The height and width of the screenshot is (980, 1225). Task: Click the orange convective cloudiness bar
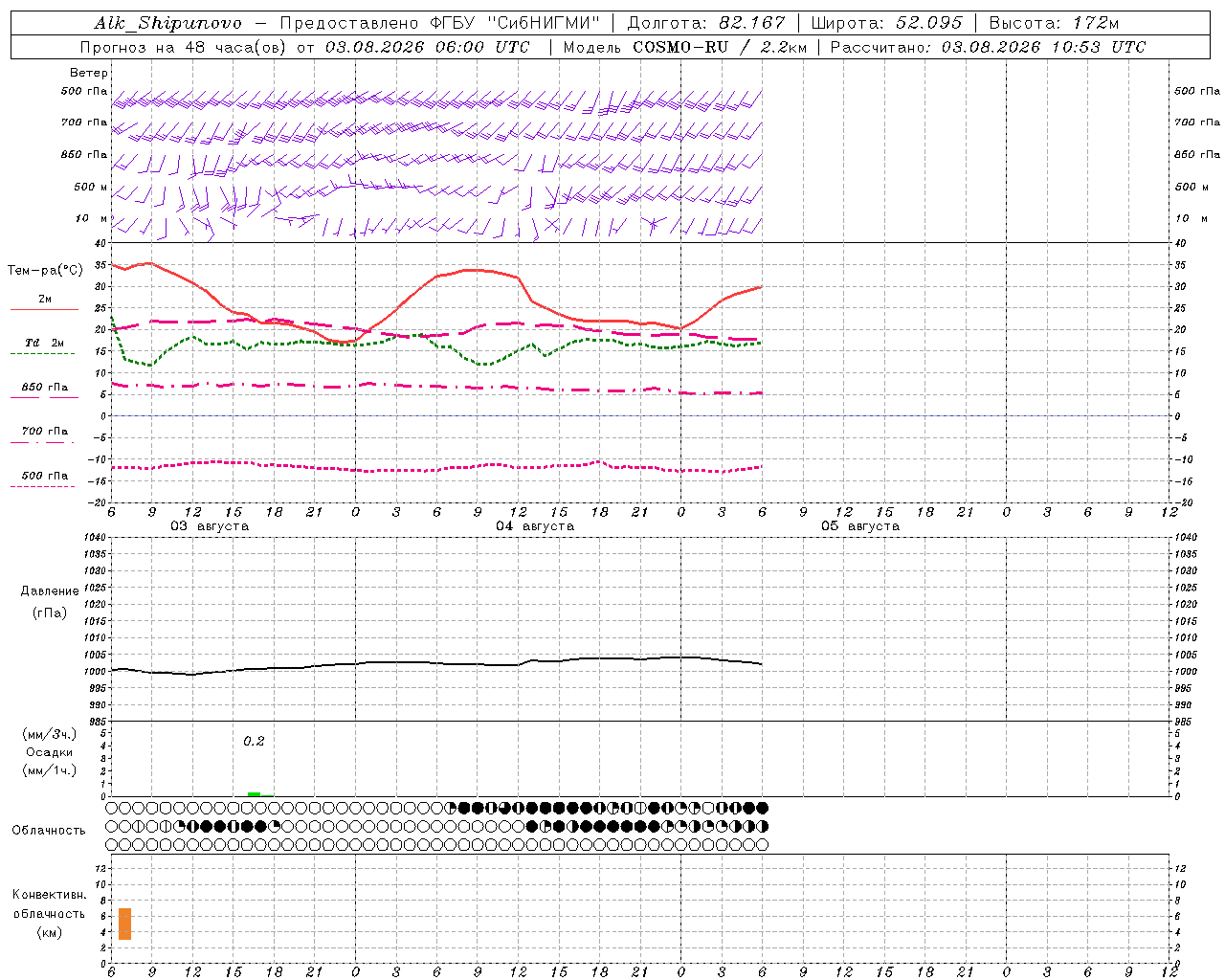click(x=124, y=924)
